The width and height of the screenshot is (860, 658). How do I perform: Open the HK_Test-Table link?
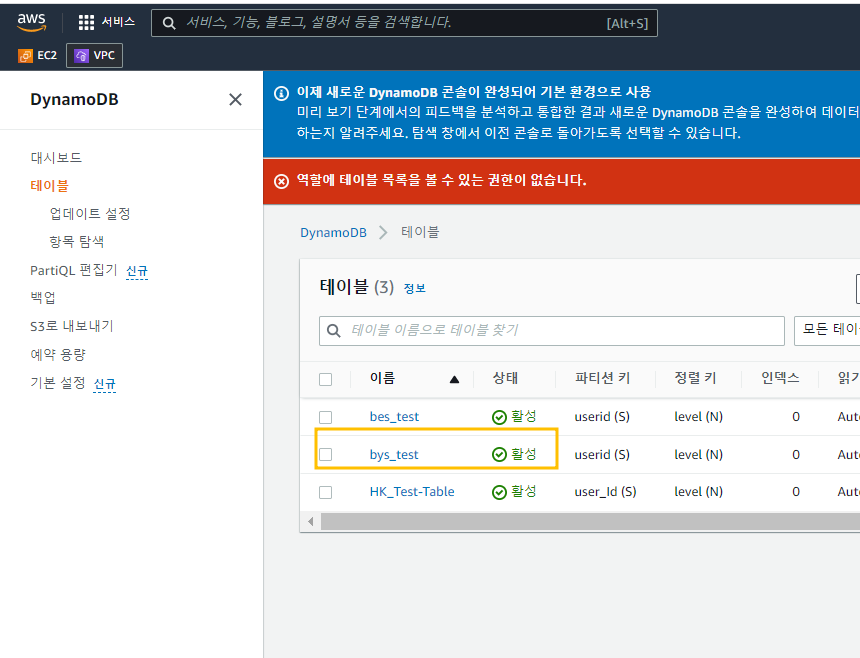click(x=412, y=492)
